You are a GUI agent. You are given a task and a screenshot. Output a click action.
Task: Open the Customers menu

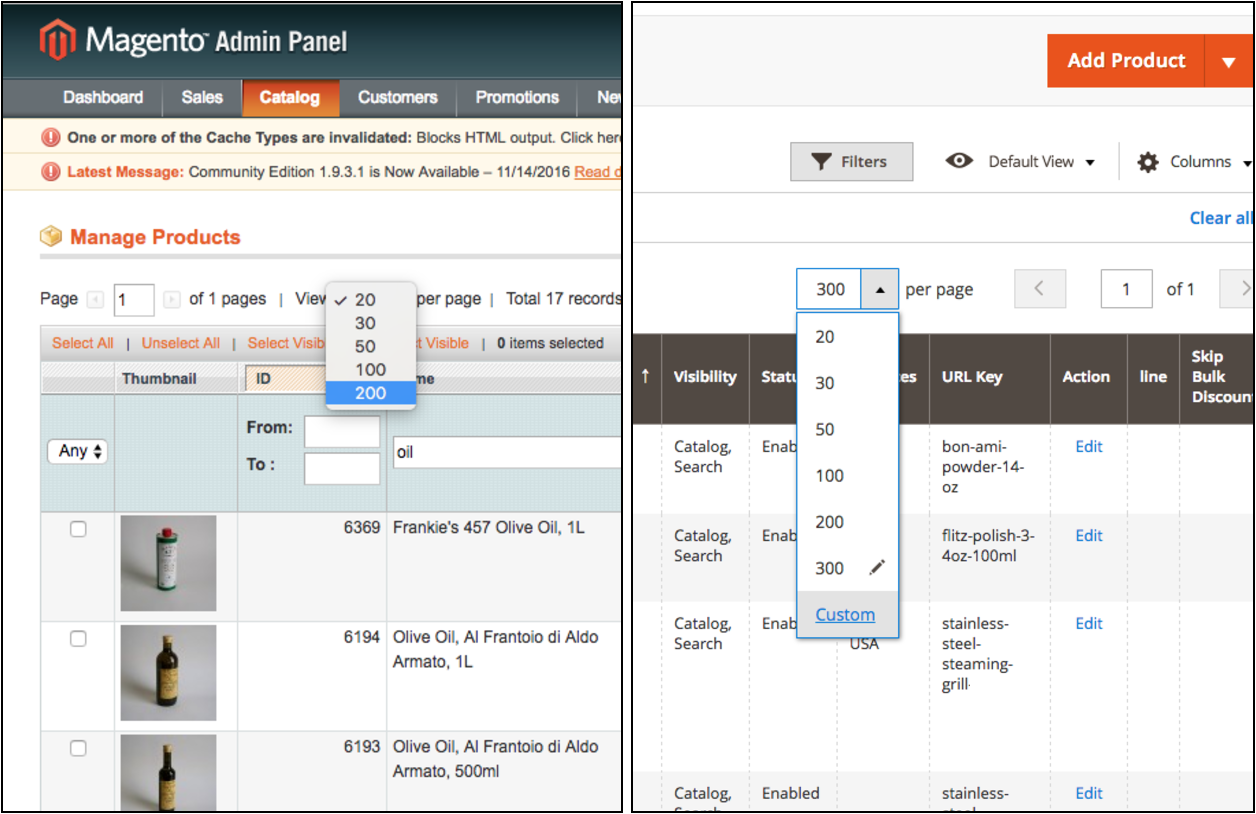click(397, 97)
